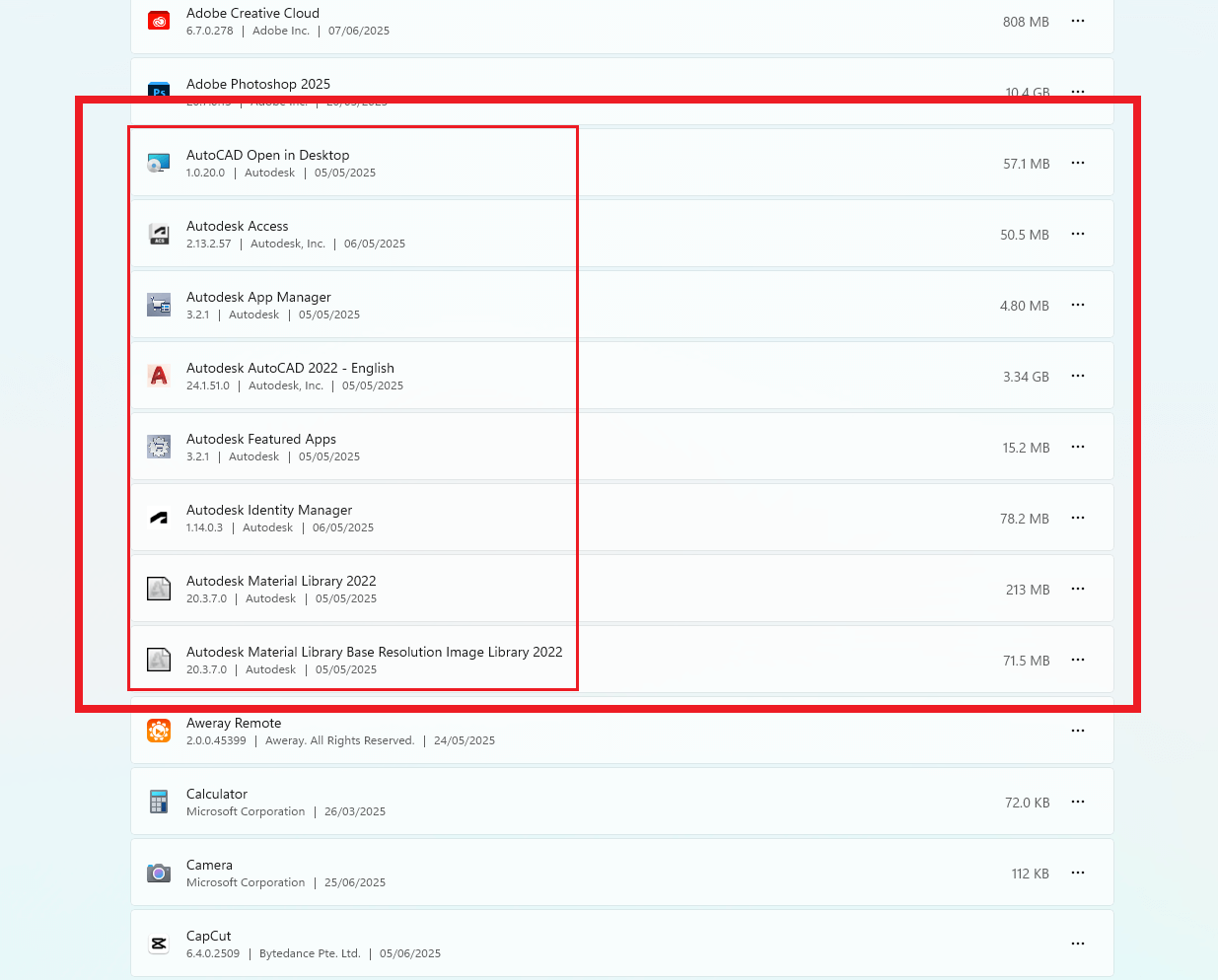Open the three-dot menu for CapCut
Viewport: 1218px width, 980px height.
[1078, 944]
